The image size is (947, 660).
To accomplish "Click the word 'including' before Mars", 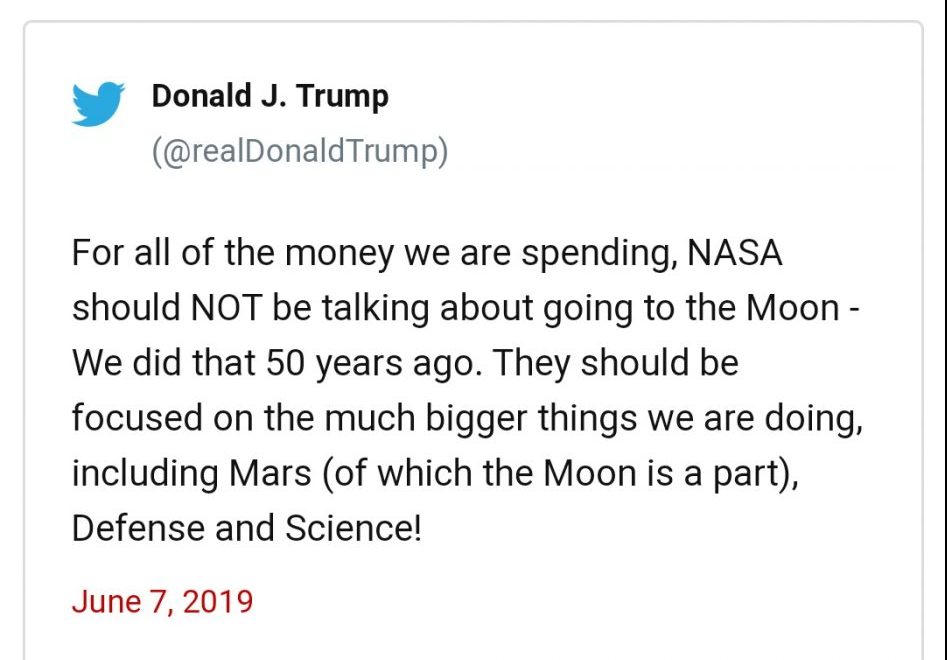I will click(x=145, y=473).
